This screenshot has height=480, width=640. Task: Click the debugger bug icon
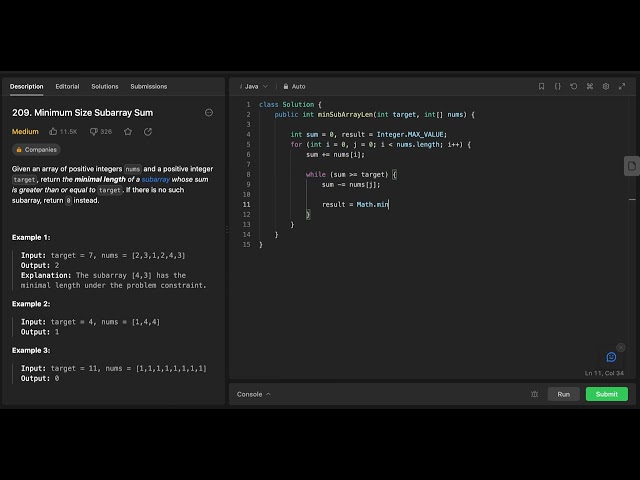[x=534, y=394]
